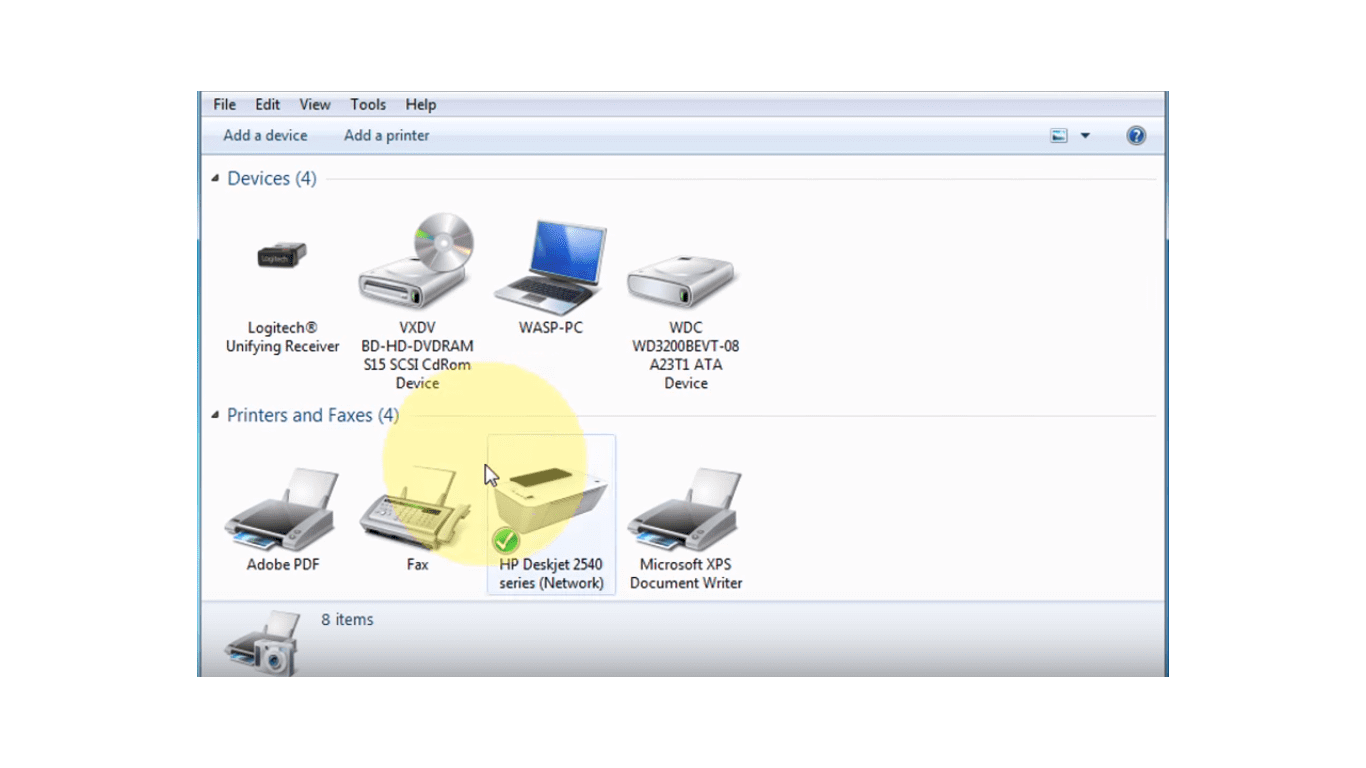The height and width of the screenshot is (768, 1366).
Task: Click the change view icon in toolbar
Action: pos(1059,136)
